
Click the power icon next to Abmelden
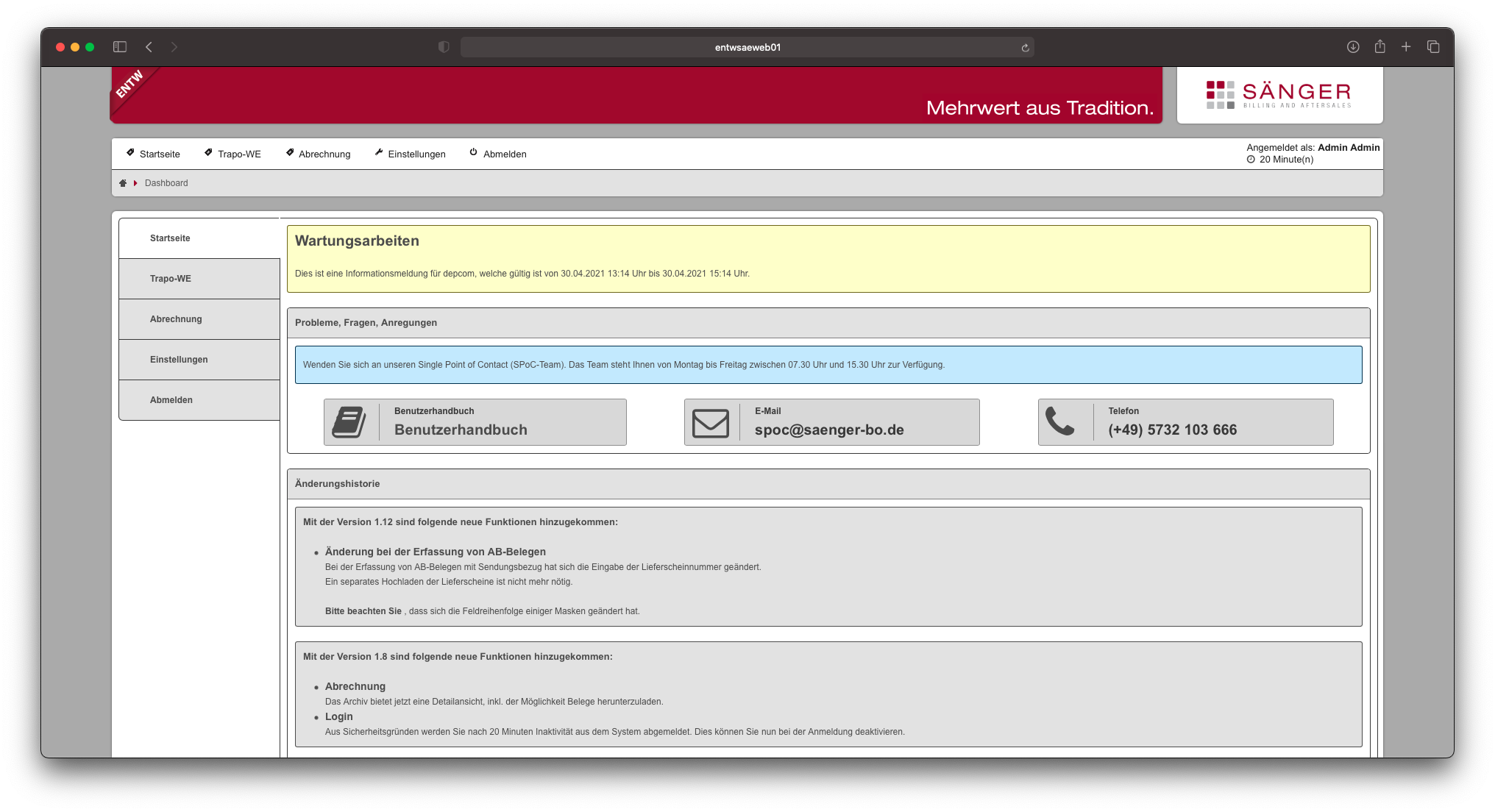(474, 153)
